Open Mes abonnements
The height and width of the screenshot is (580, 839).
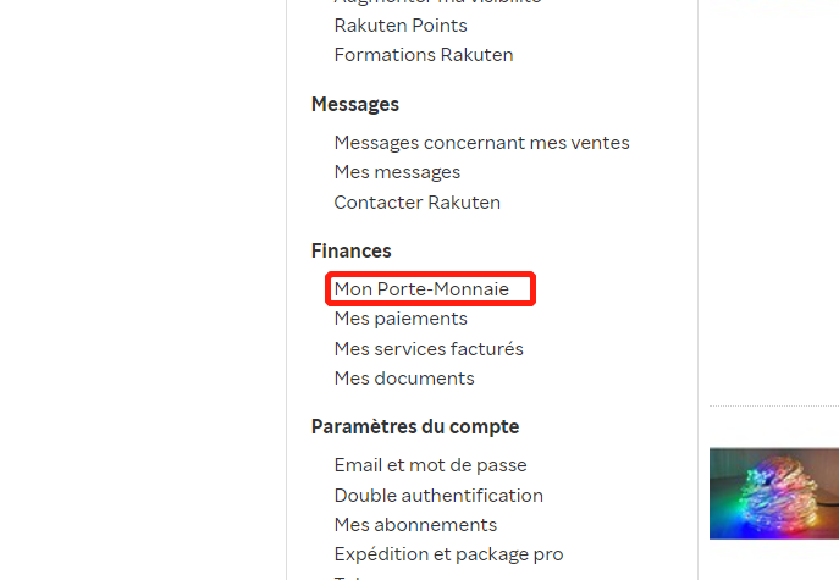point(415,525)
